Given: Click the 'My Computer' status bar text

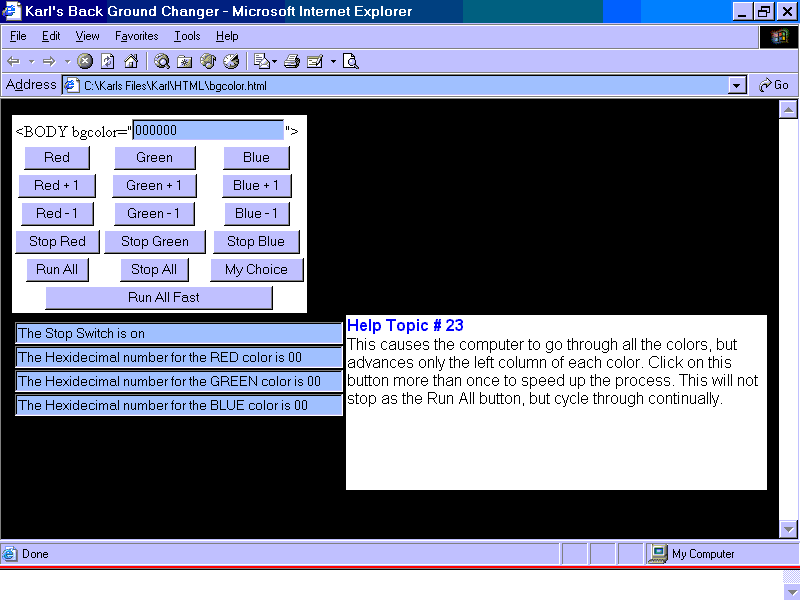Looking at the screenshot, I should 703,554.
